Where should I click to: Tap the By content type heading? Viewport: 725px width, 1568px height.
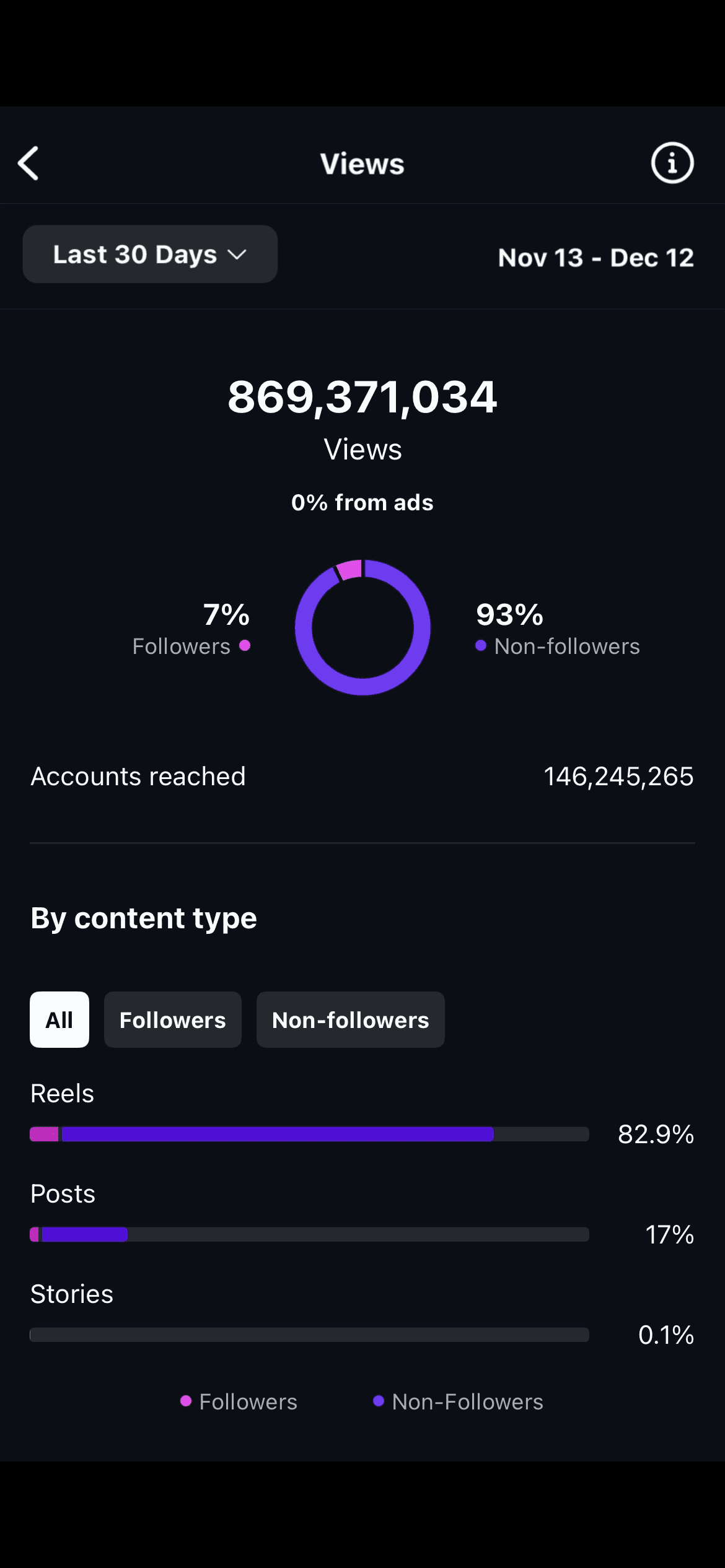click(x=144, y=918)
